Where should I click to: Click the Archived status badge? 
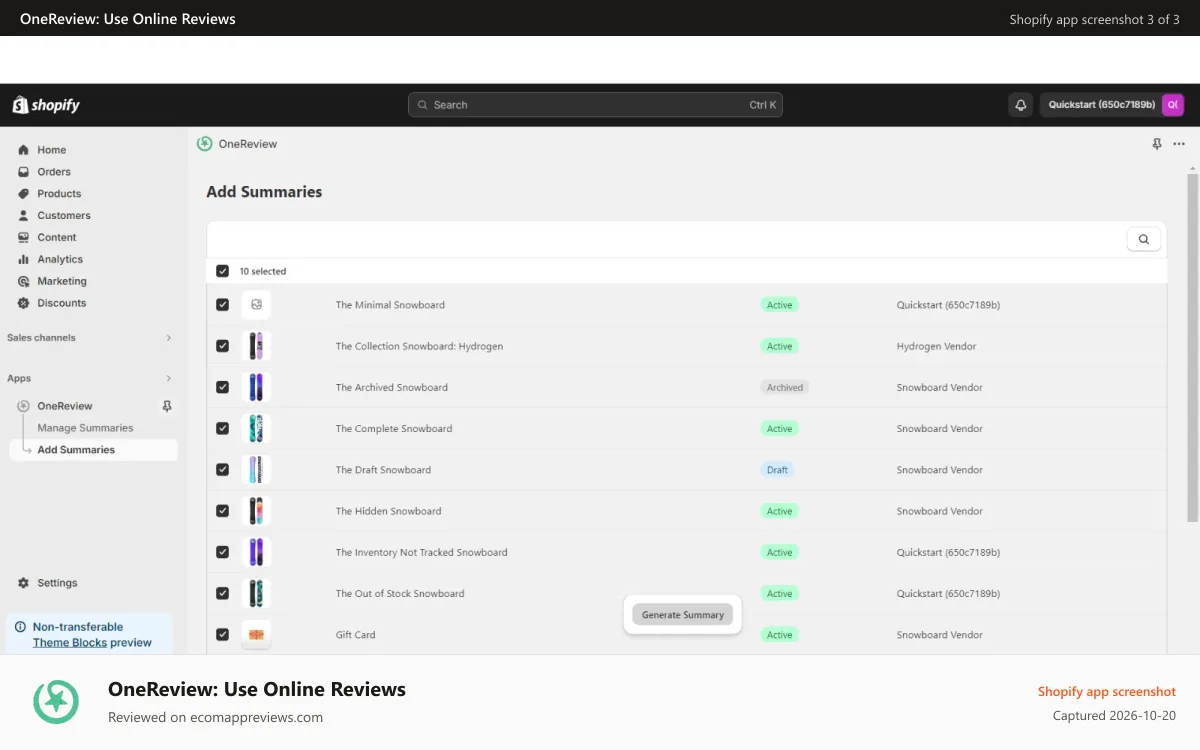[785, 387]
